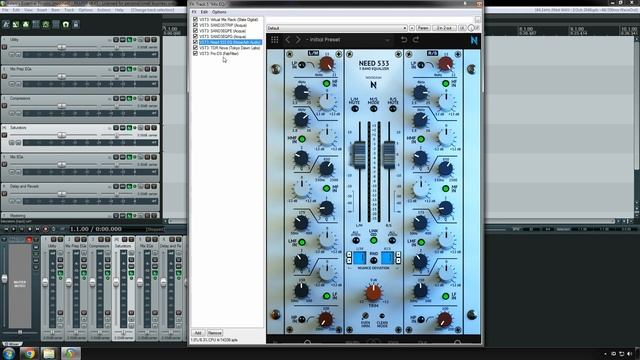640x360 pixels.
Task: Click the MASTER mixer channel strip
Action: click(20, 285)
